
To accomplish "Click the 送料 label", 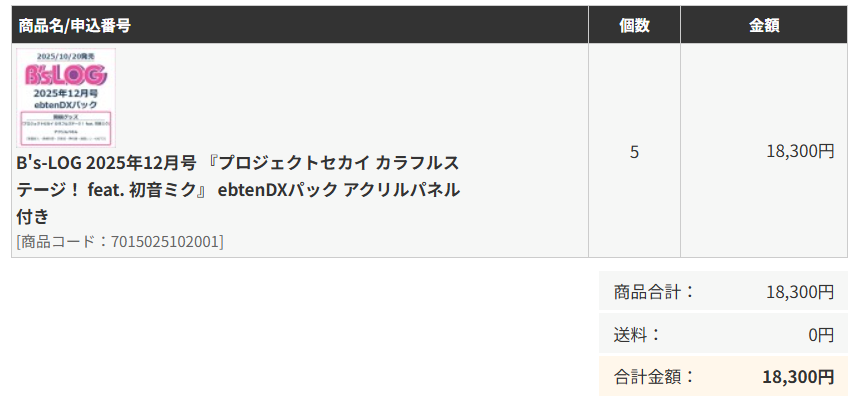I will click(637, 335).
